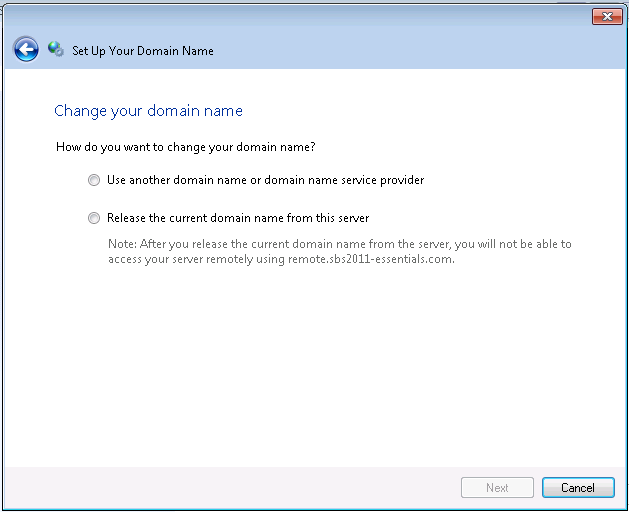Screen dimensions: 629x512
Task: Click the 'Change your domain name' heading
Action: [148, 111]
